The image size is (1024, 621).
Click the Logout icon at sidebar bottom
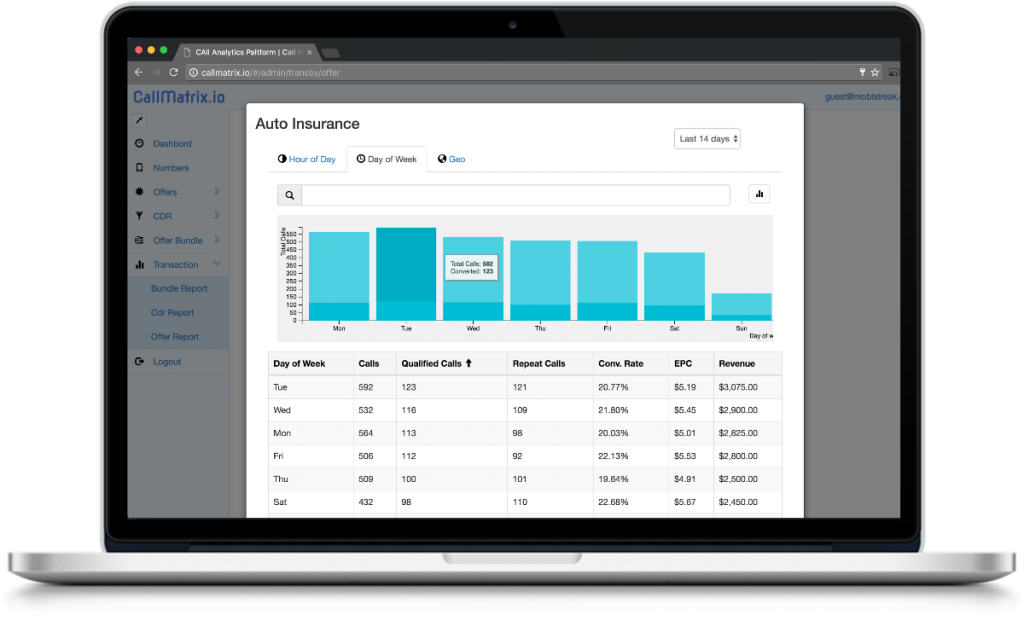(x=140, y=360)
